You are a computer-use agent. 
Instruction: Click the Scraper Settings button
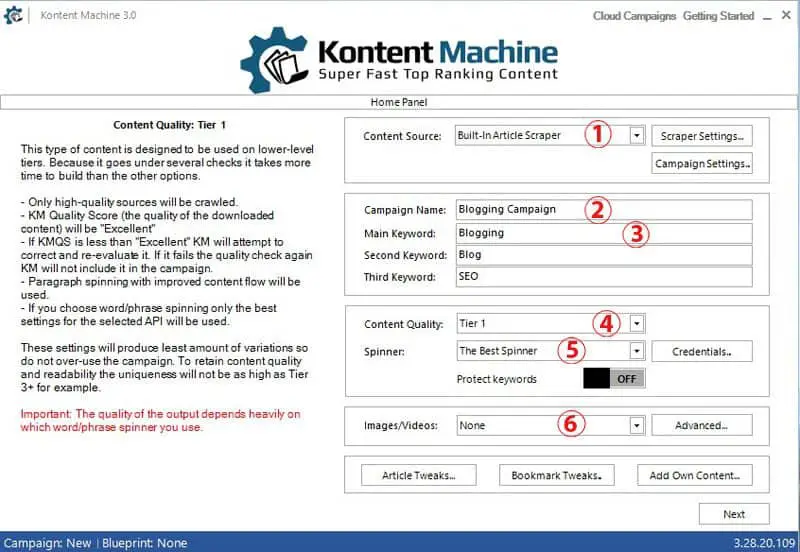[701, 135]
